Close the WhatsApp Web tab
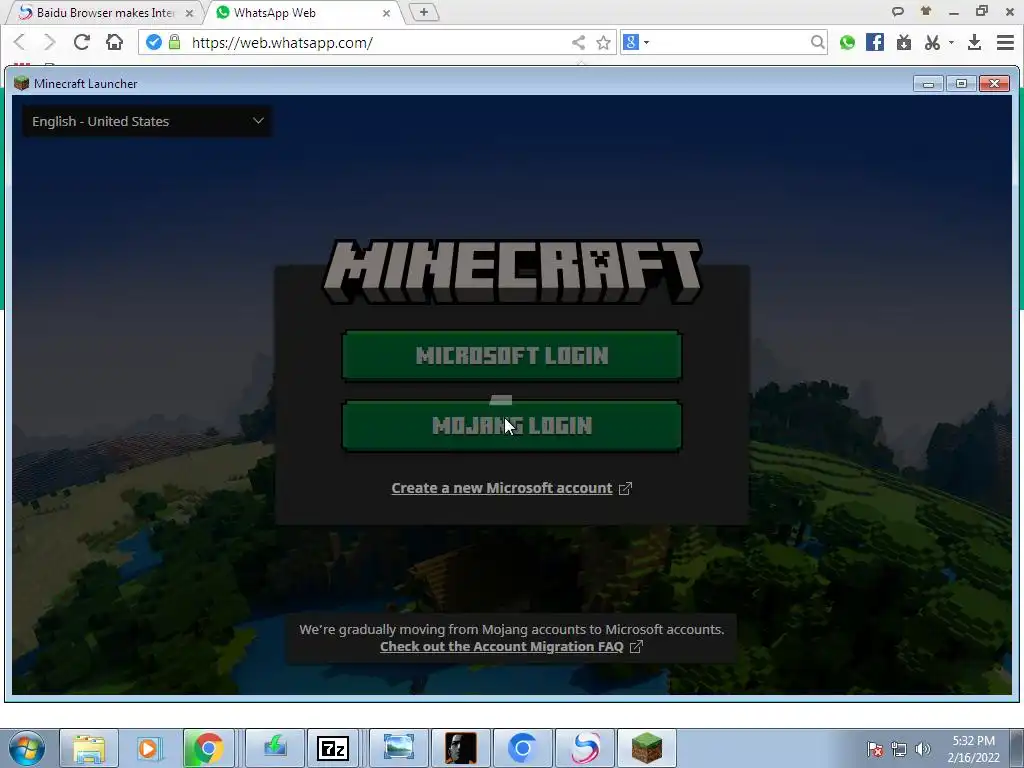This screenshot has height=768, width=1024. coord(386,13)
